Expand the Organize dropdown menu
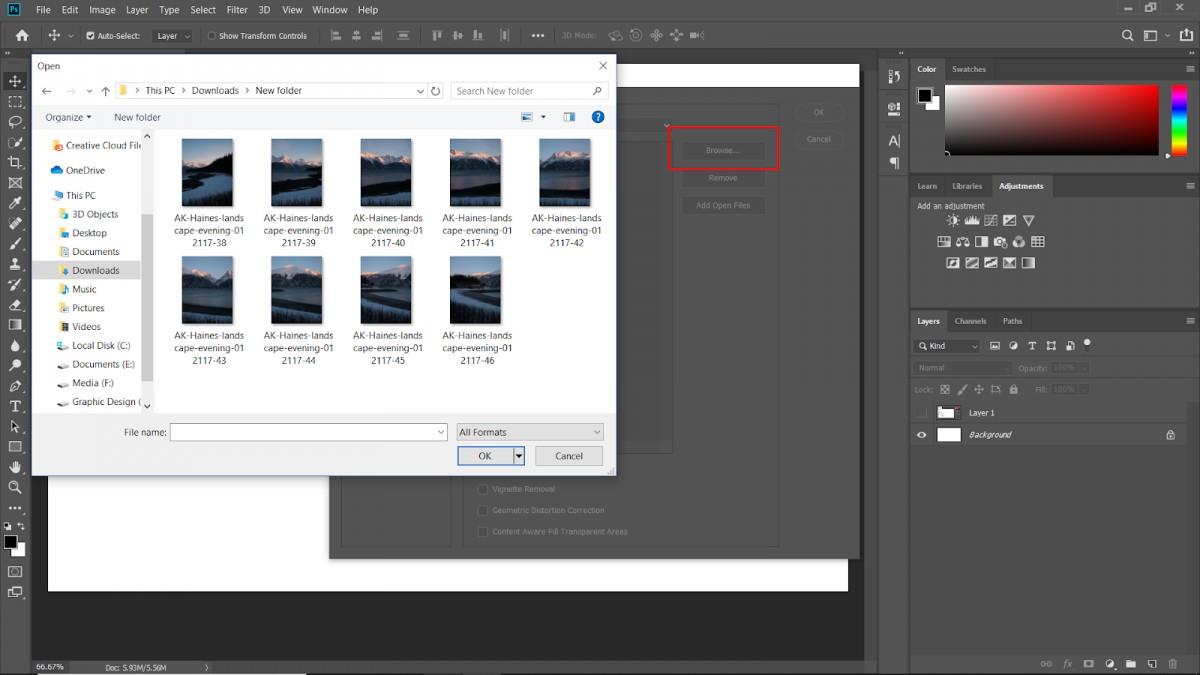The image size is (1200, 675). tap(68, 117)
